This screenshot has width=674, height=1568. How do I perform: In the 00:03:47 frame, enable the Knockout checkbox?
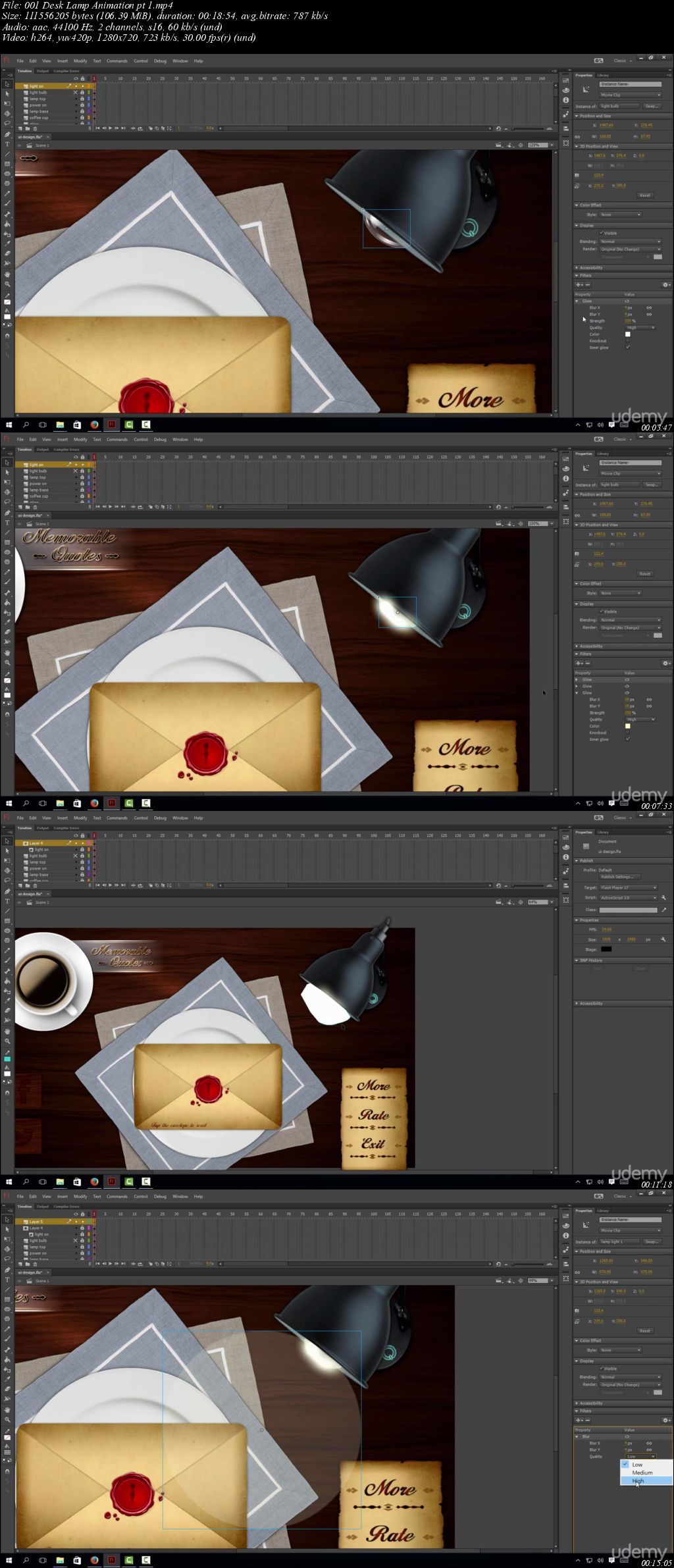[x=627, y=341]
